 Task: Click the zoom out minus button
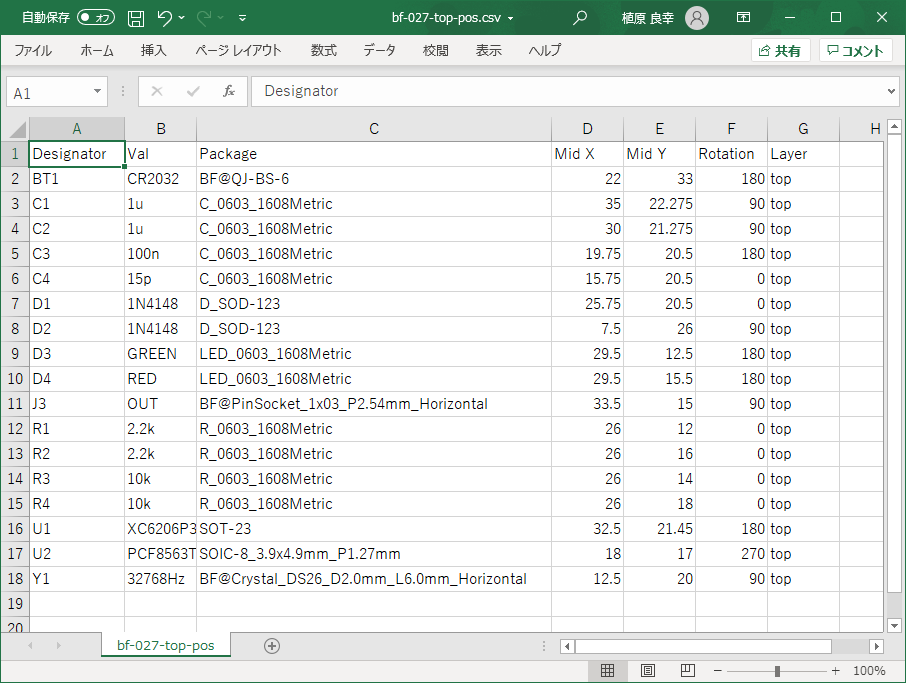click(x=718, y=671)
